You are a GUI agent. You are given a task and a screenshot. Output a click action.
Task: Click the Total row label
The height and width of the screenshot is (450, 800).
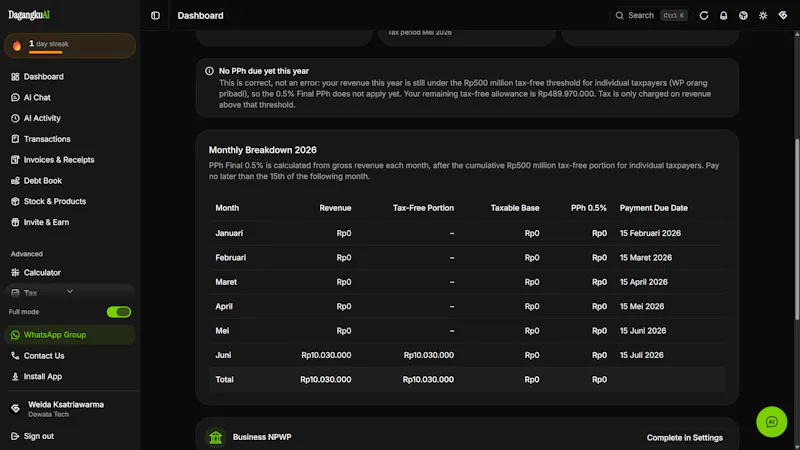pos(224,380)
